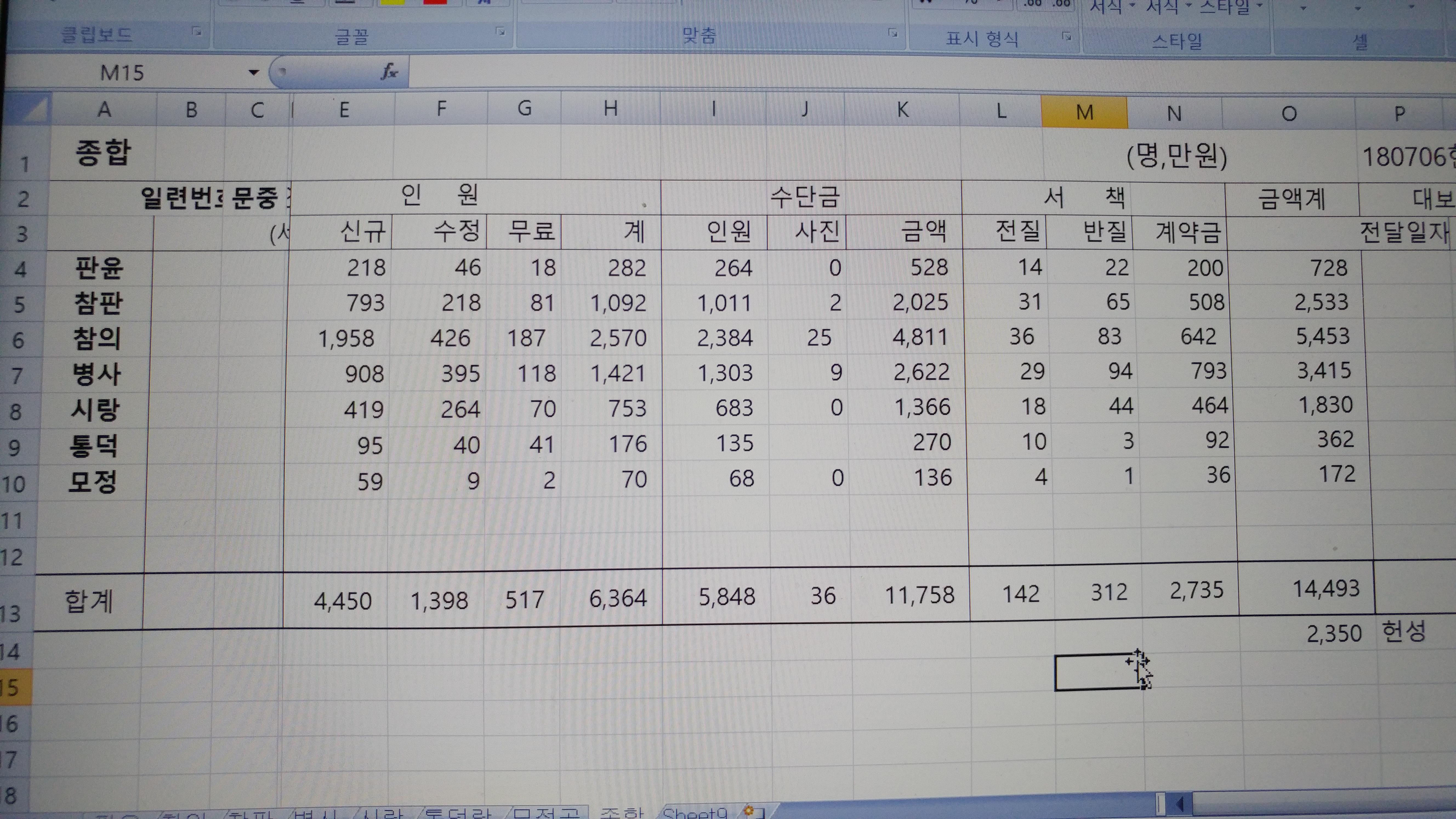Click the 수단금 merged header cell
The width and height of the screenshot is (1456, 819).
(x=811, y=197)
